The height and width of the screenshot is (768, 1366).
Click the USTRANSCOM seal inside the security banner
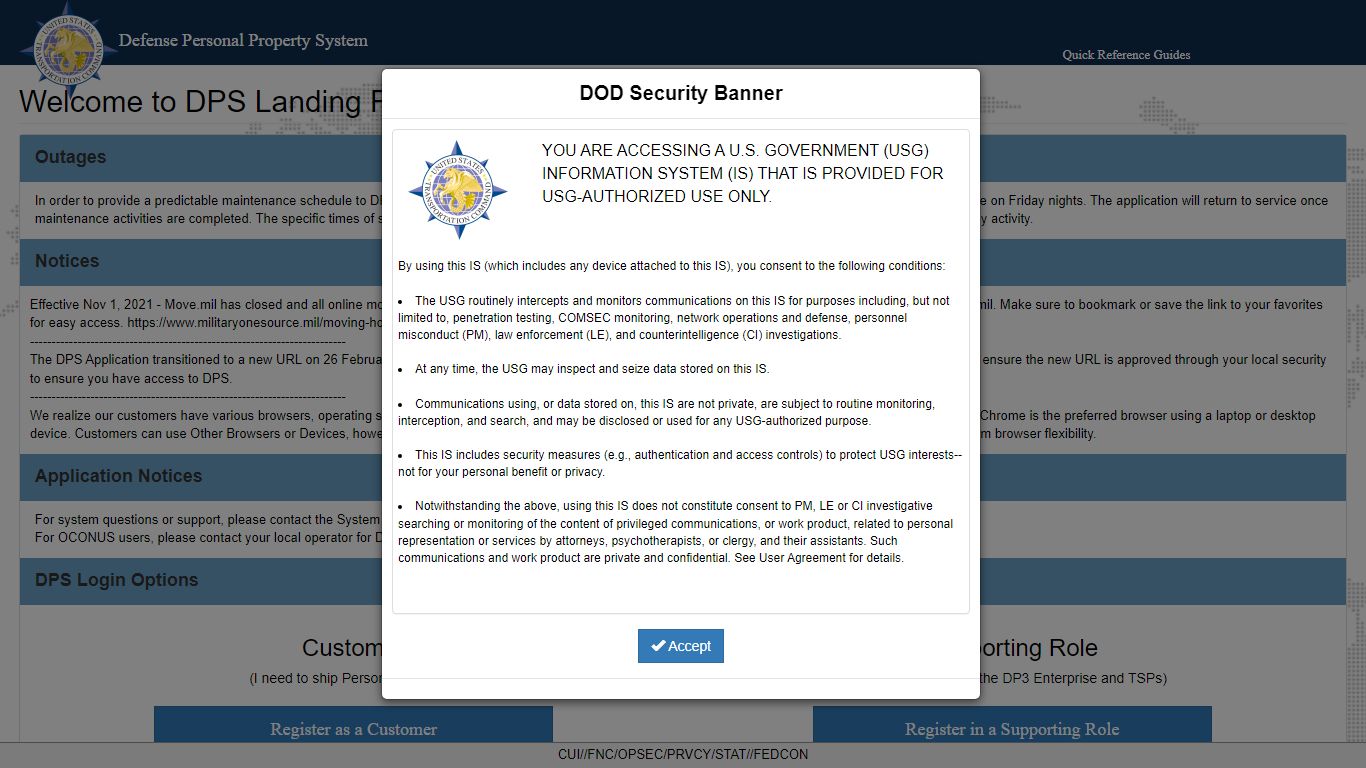(x=458, y=190)
